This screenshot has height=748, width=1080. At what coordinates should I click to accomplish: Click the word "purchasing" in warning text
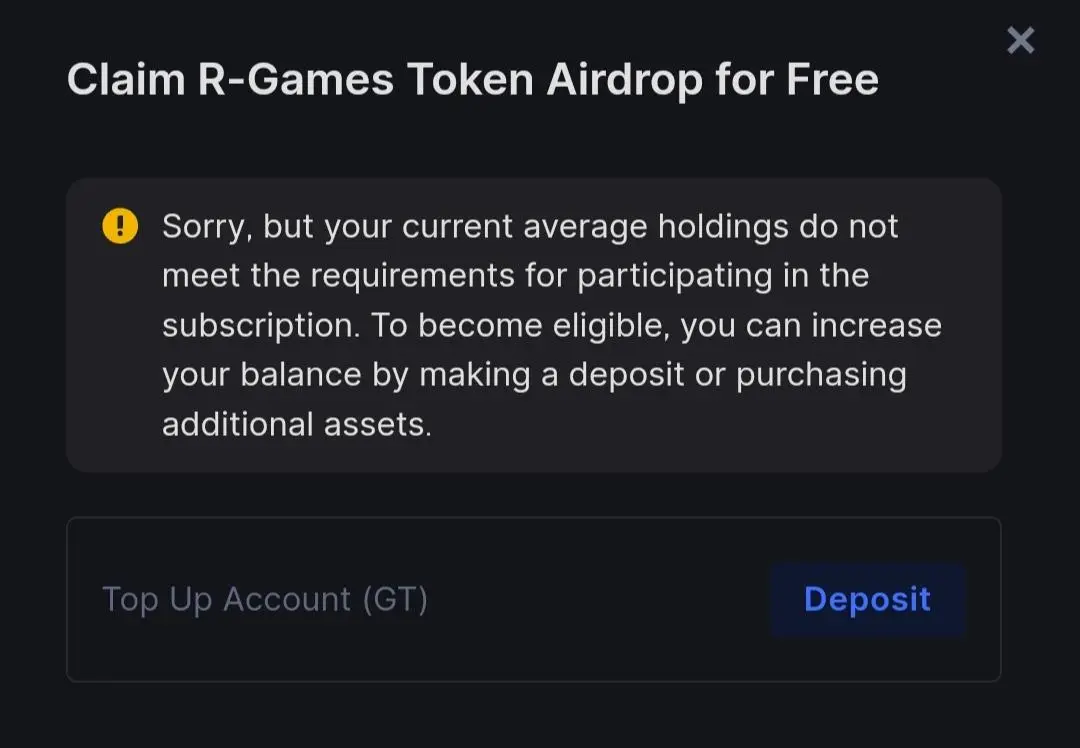(x=821, y=375)
